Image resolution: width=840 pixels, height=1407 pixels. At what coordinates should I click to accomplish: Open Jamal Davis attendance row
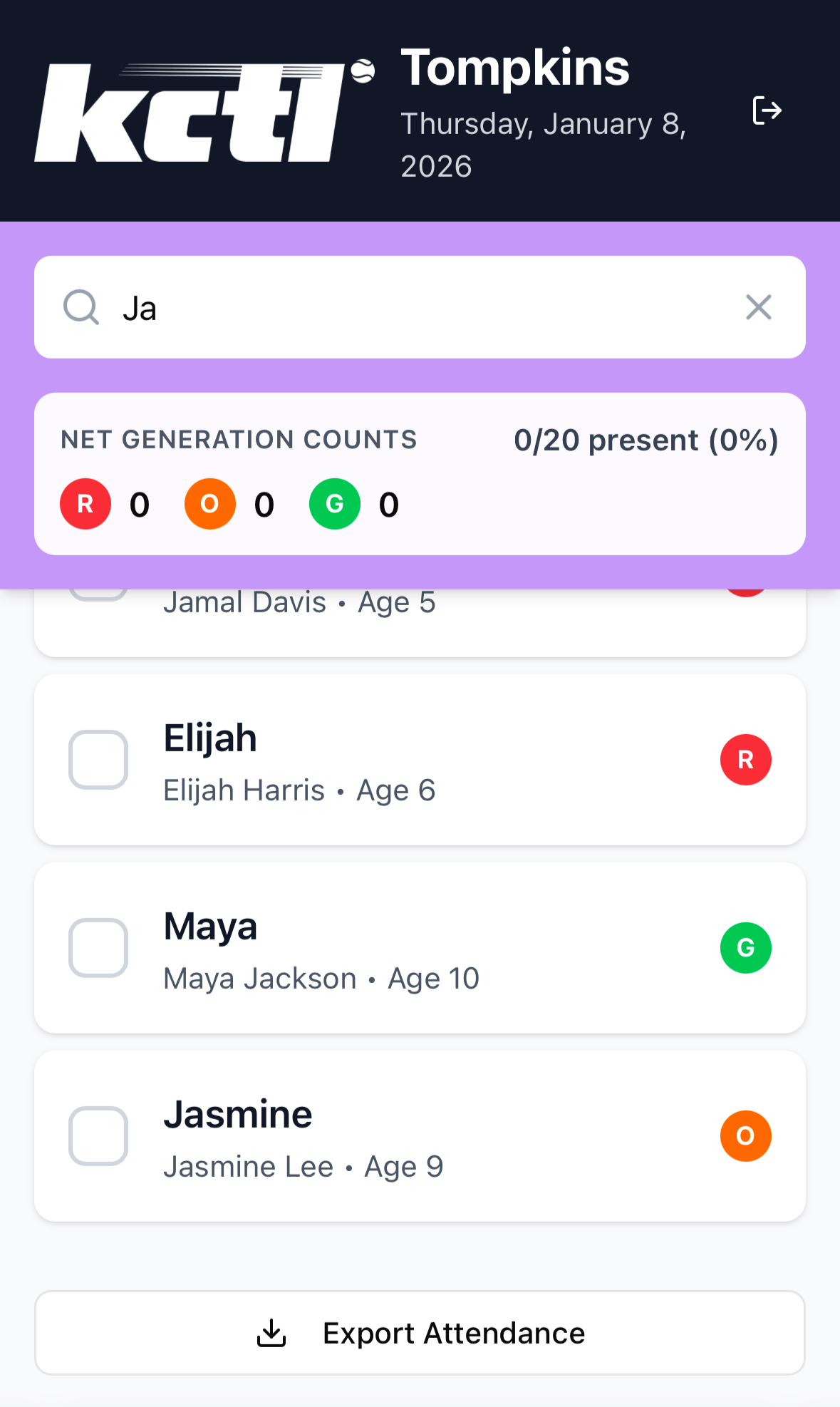point(420,622)
